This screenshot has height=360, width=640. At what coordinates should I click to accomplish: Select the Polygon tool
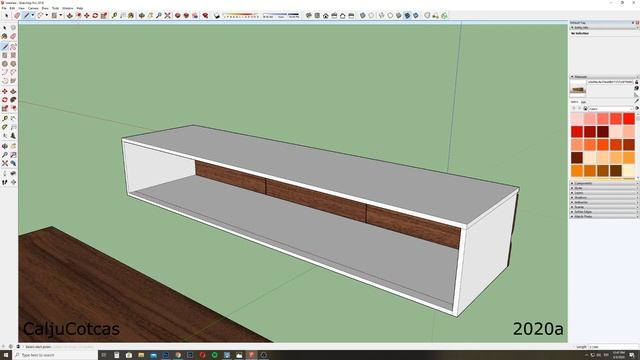(13, 64)
